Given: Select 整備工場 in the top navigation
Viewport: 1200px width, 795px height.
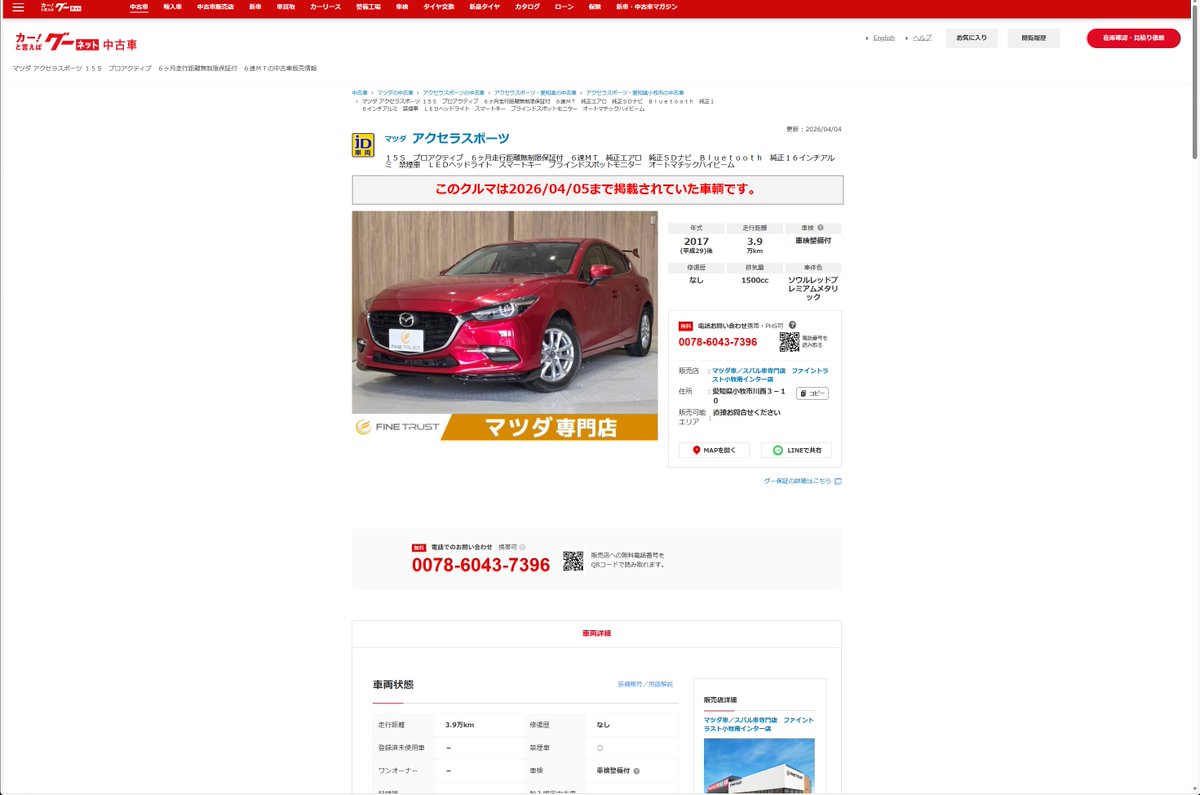Looking at the screenshot, I should tap(368, 7).
